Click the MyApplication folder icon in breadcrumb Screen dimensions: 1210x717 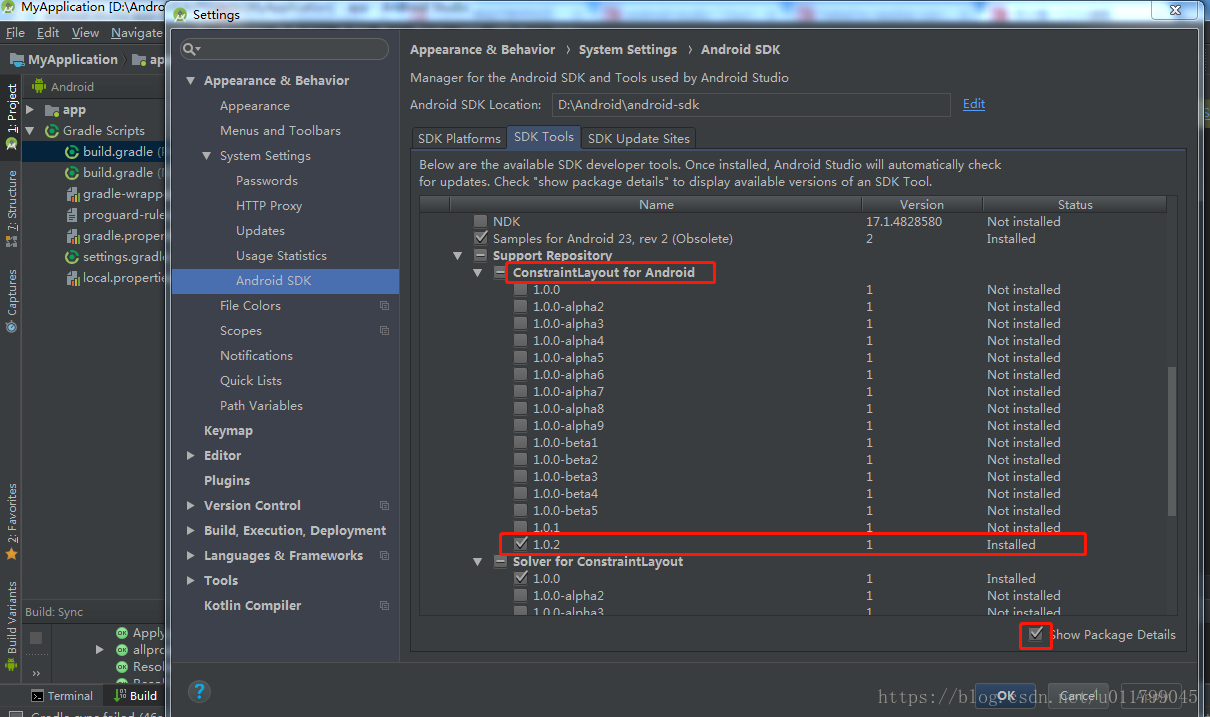coord(17,60)
